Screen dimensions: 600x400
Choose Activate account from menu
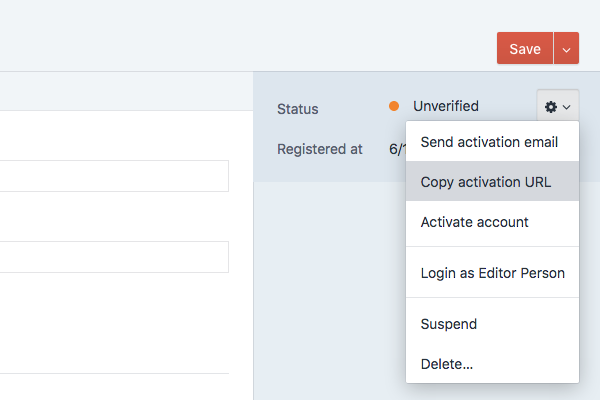point(492,222)
